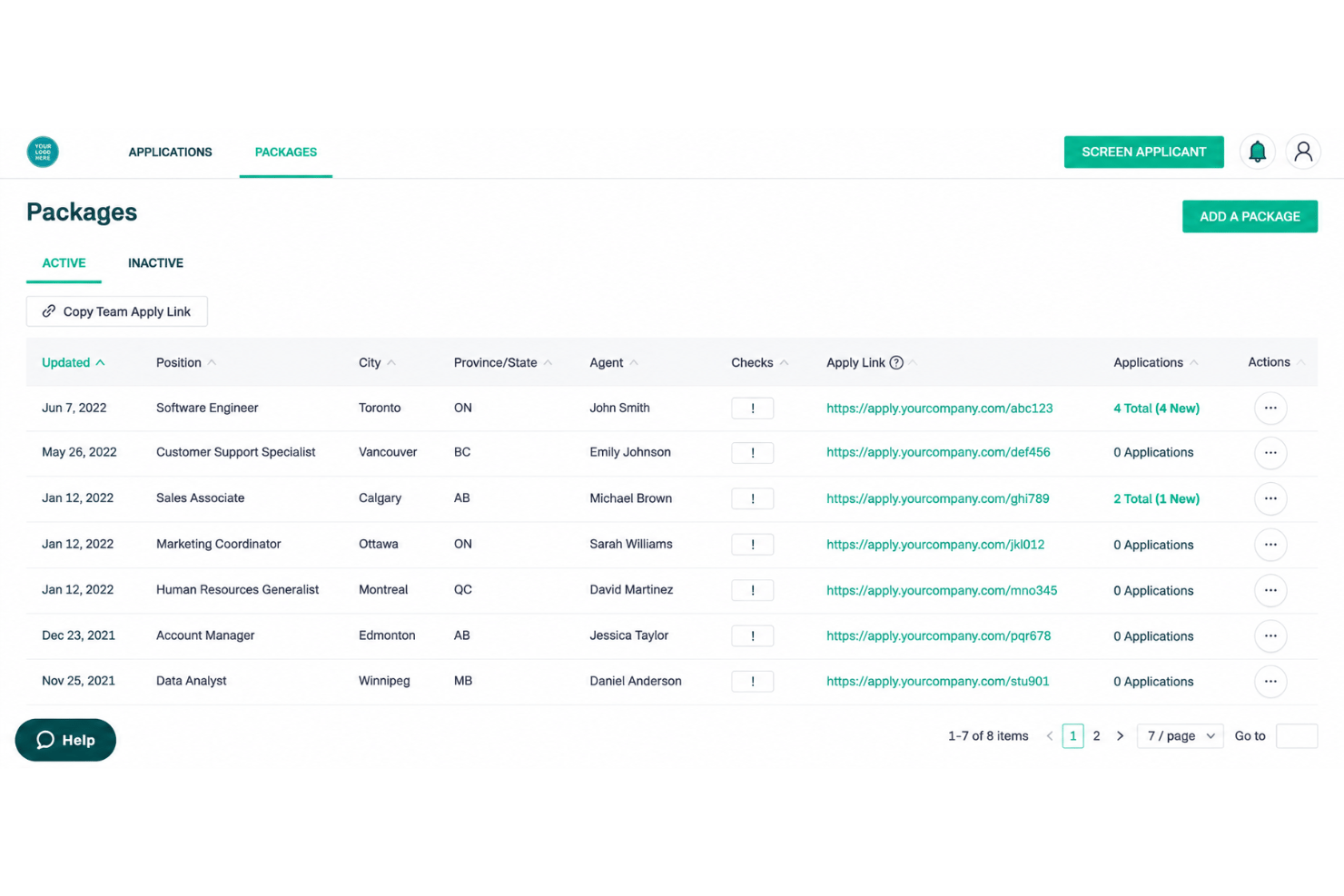Screen dimensions: 1344x896
Task: Sort table by Applications column
Action: [1156, 362]
